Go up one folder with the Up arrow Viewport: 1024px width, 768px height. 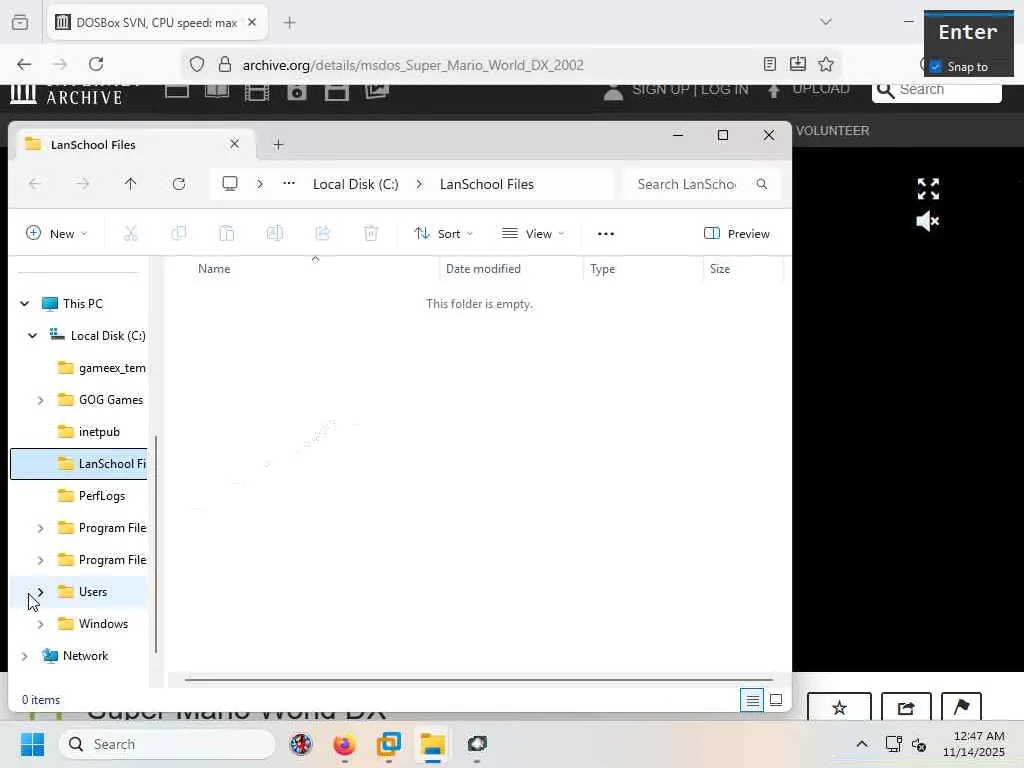point(131,184)
